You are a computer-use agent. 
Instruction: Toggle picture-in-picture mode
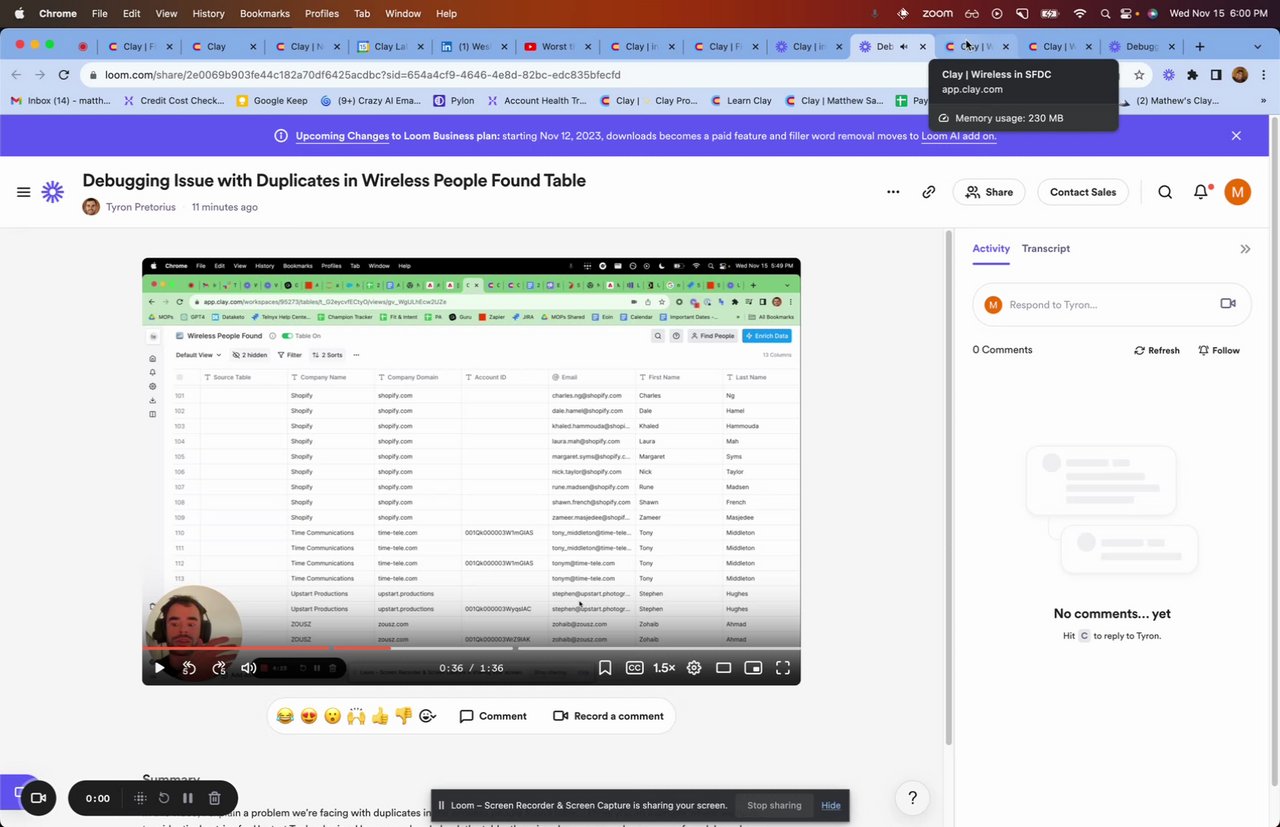click(x=753, y=668)
